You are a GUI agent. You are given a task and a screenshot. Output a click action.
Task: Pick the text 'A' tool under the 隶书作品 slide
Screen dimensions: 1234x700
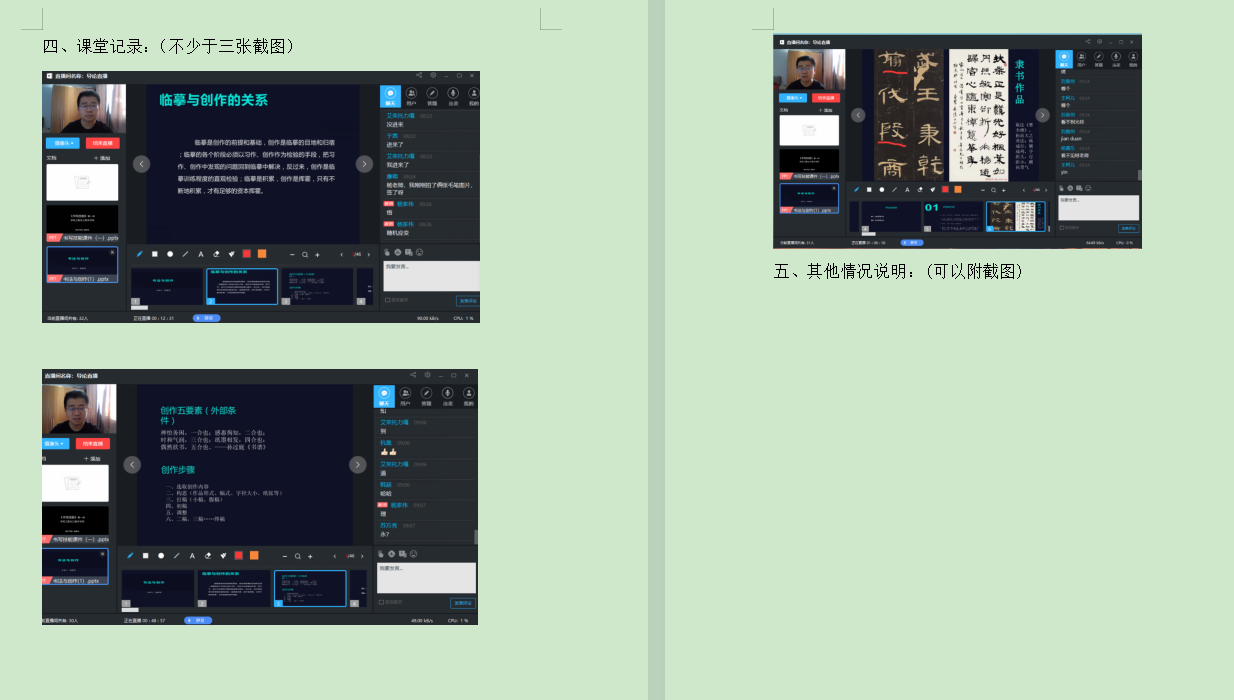(907, 189)
